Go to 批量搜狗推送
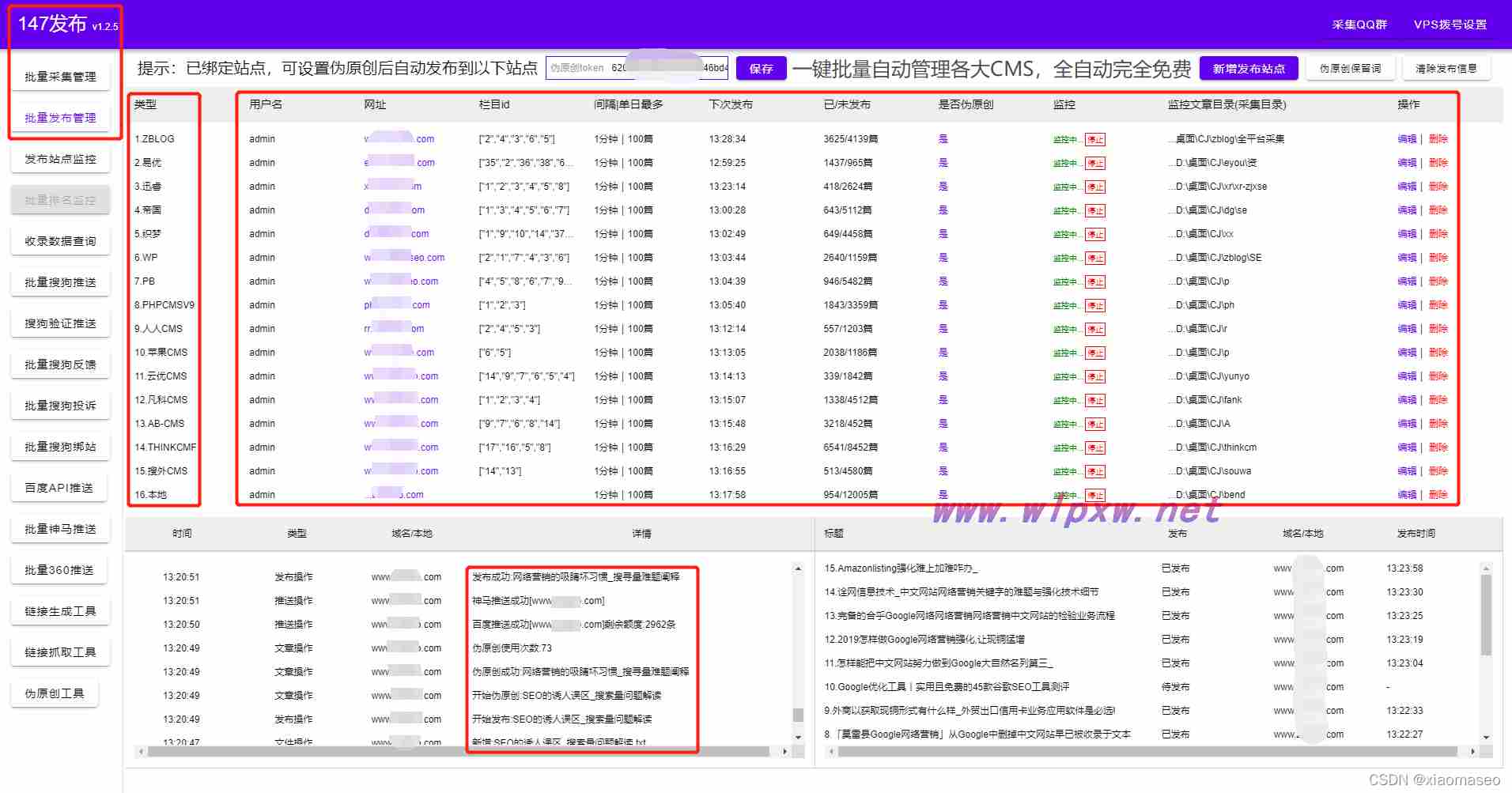Screen dimensions: 1512x793 [60, 282]
